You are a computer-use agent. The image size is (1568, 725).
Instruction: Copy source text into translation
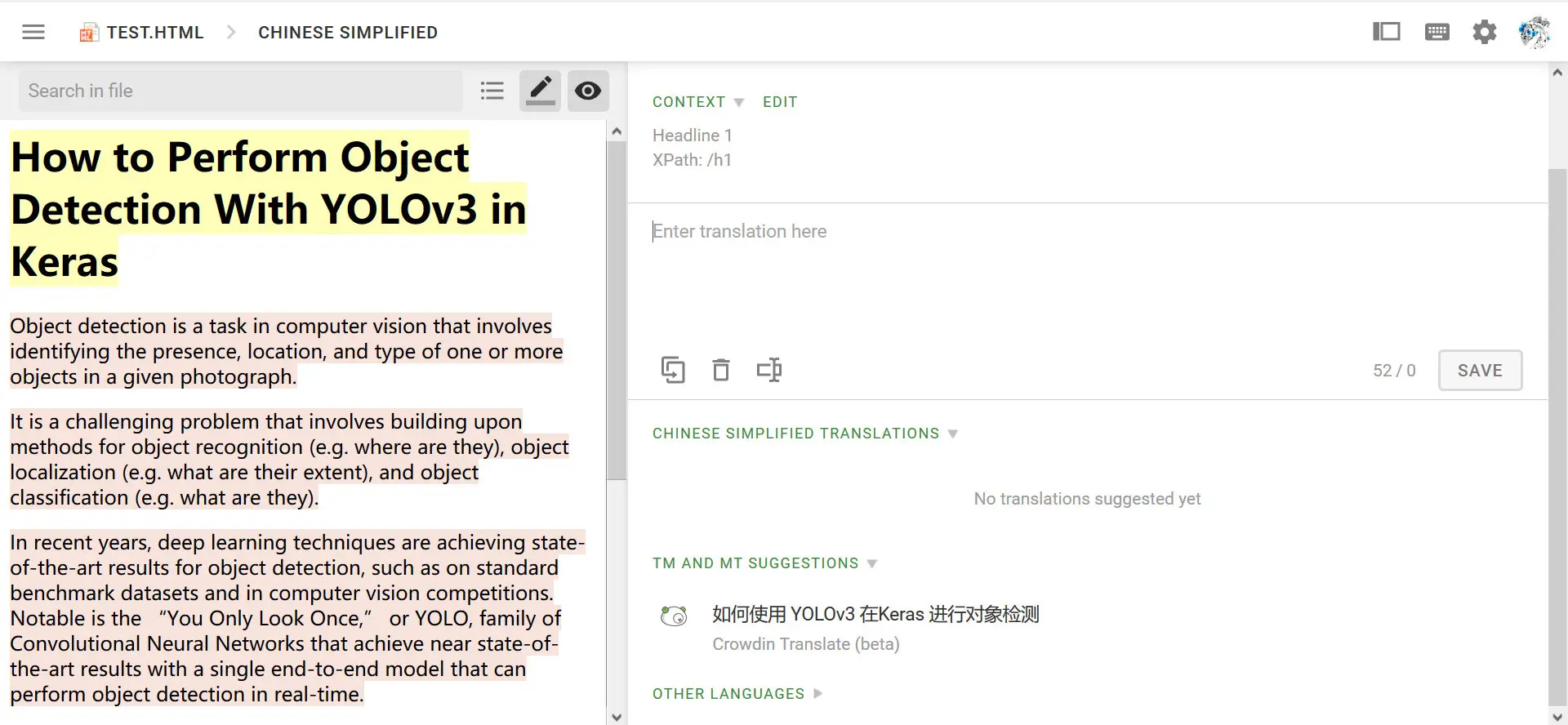click(x=673, y=370)
